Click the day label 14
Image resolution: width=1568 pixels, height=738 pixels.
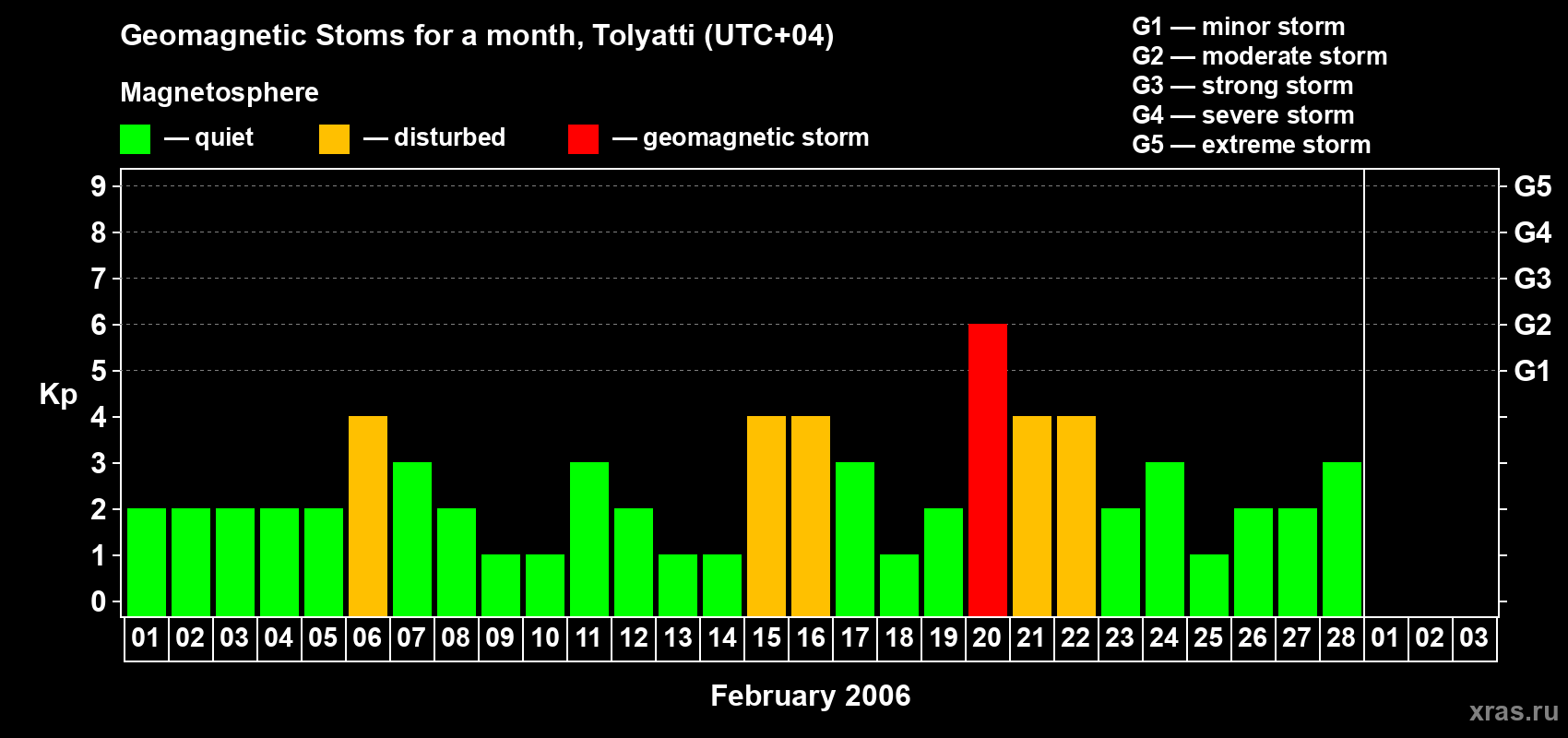coord(721,637)
